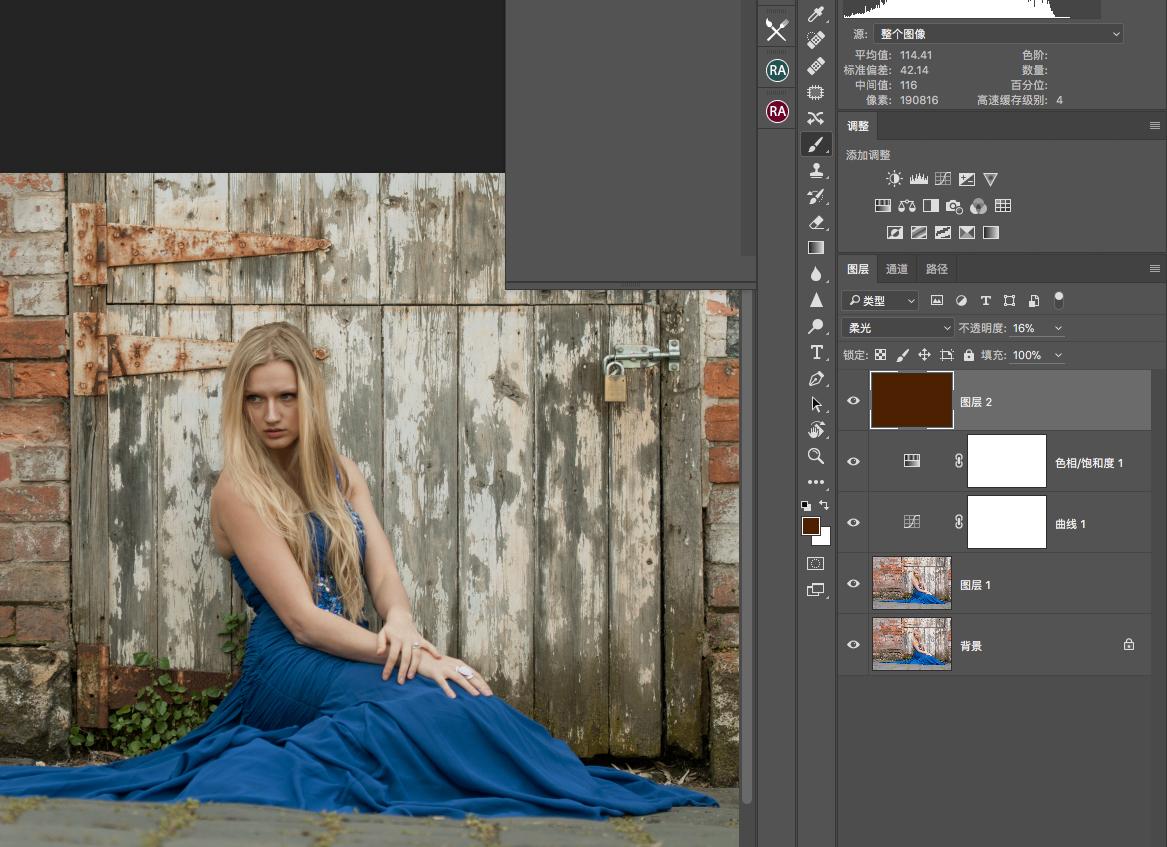Toggle visibility of 曲线 1 layer
Viewport: 1167px width, 847px height.
pos(853,522)
